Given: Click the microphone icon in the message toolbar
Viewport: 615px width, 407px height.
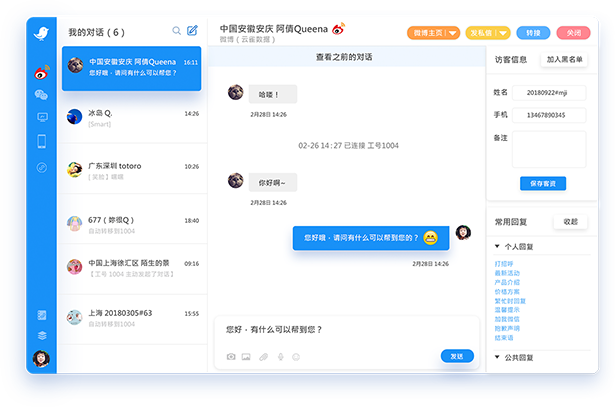Looking at the screenshot, I should [280, 356].
